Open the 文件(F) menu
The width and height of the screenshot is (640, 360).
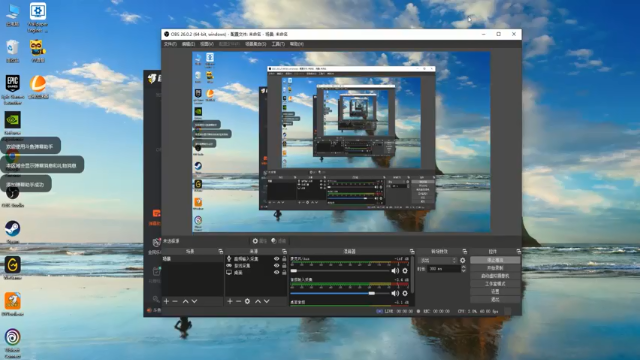point(170,44)
